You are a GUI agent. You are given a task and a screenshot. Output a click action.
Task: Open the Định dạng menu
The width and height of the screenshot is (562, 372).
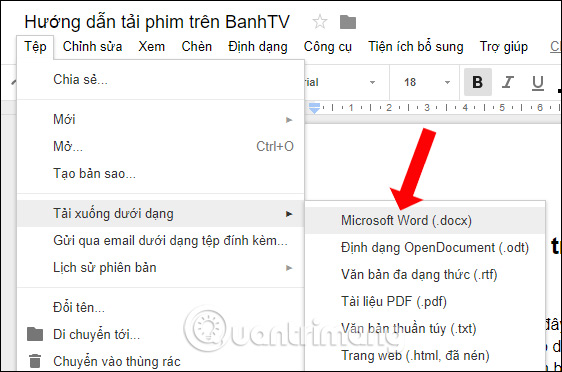click(x=258, y=47)
